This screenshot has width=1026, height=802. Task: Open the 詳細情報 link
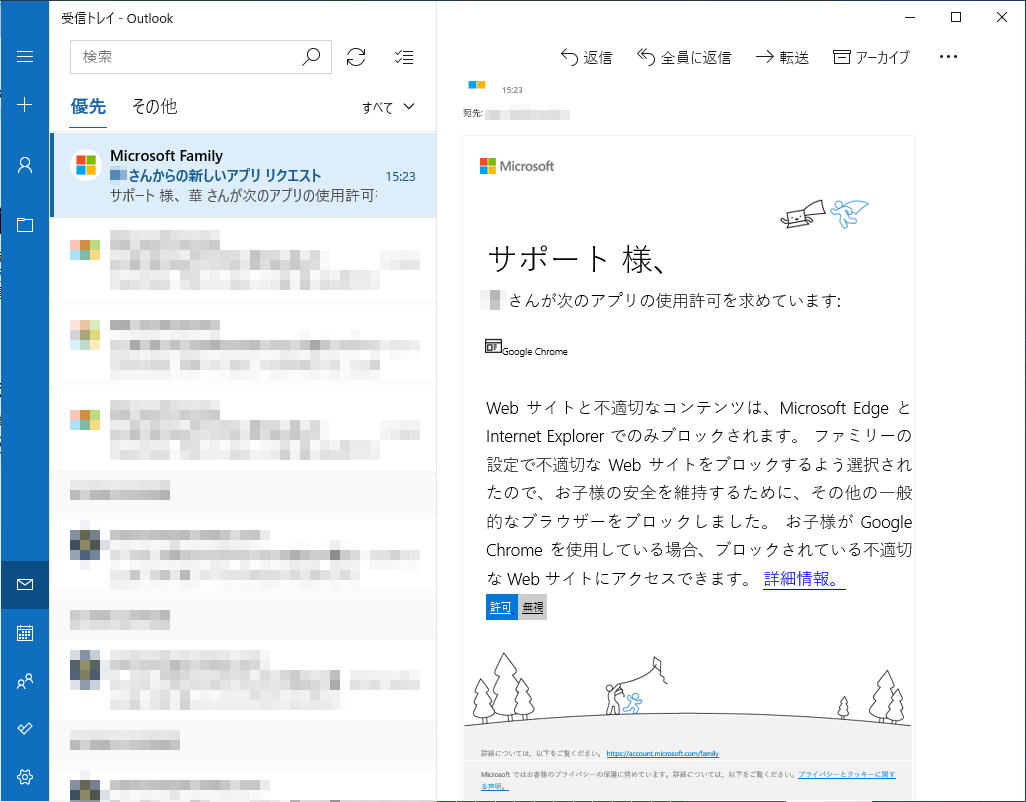point(804,579)
